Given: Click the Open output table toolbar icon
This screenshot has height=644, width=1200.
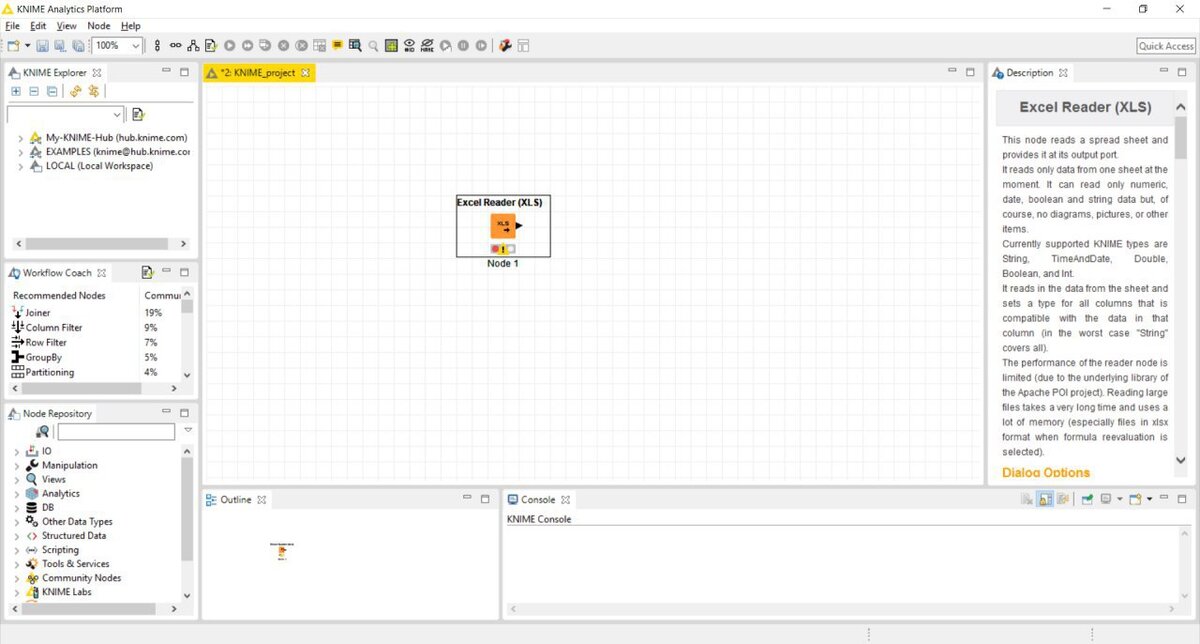Looking at the screenshot, I should [355, 45].
